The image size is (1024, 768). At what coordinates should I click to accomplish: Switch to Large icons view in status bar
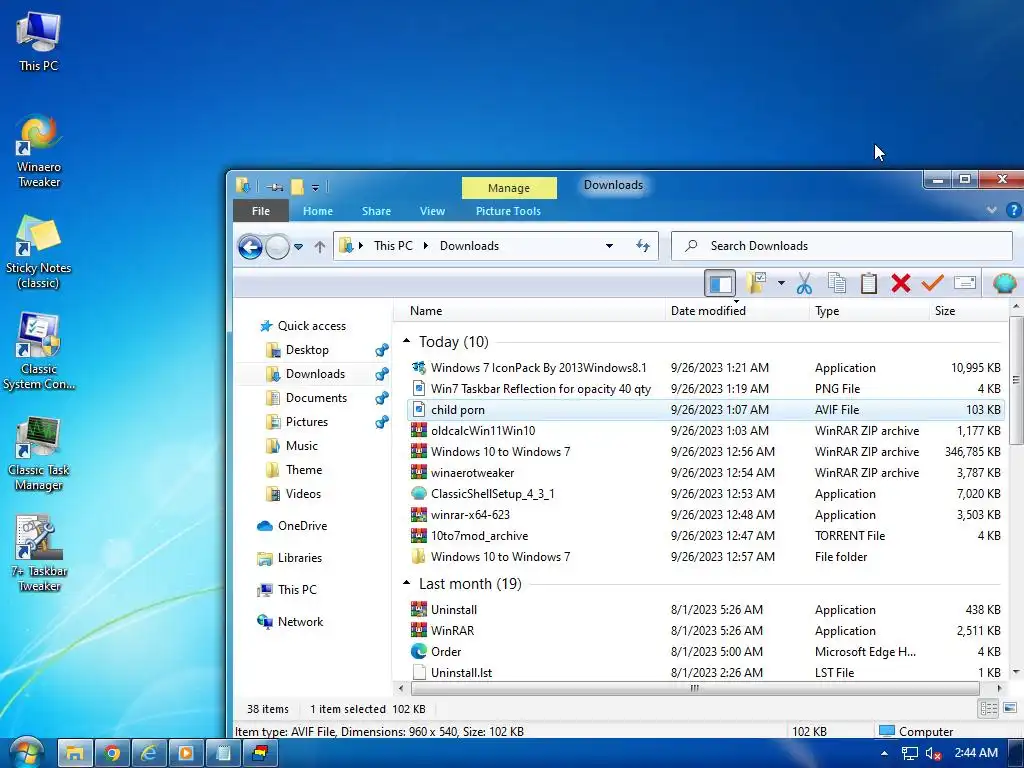(x=1010, y=708)
